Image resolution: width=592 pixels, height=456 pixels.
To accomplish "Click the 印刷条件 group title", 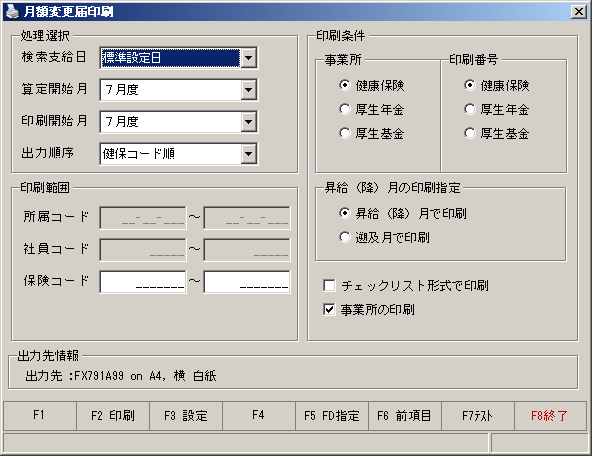I will [x=341, y=36].
